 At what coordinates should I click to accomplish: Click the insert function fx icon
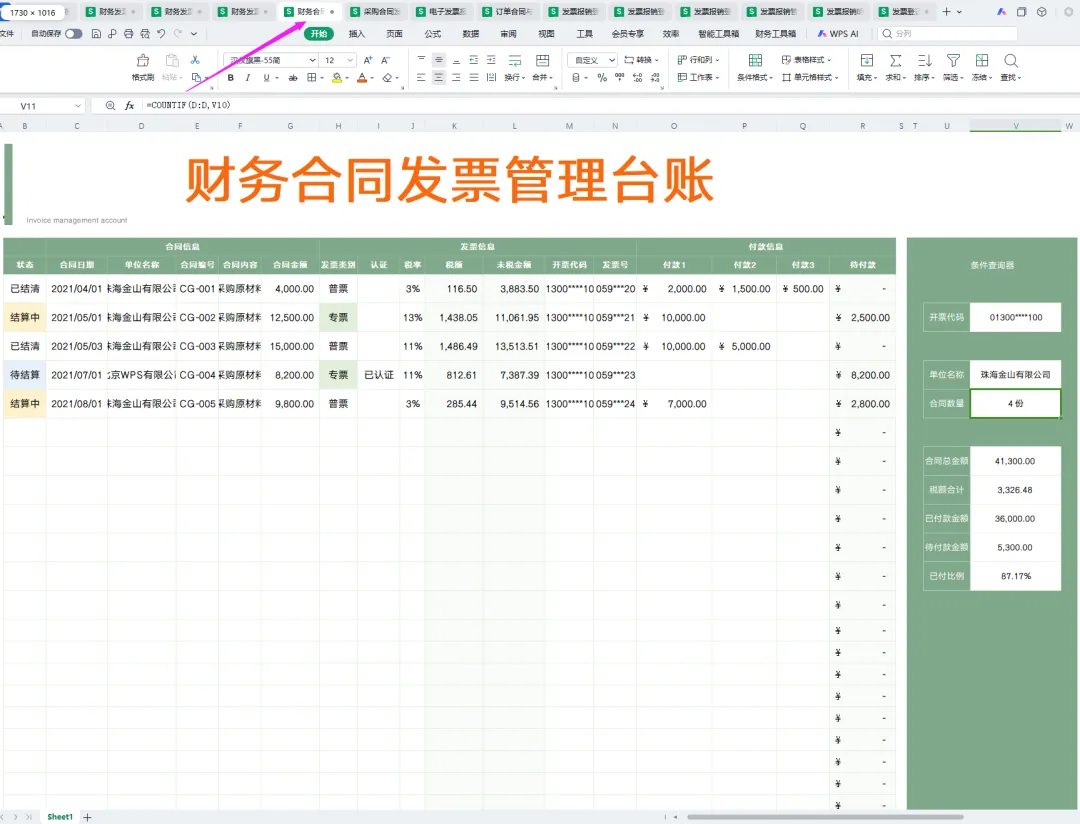click(x=129, y=105)
